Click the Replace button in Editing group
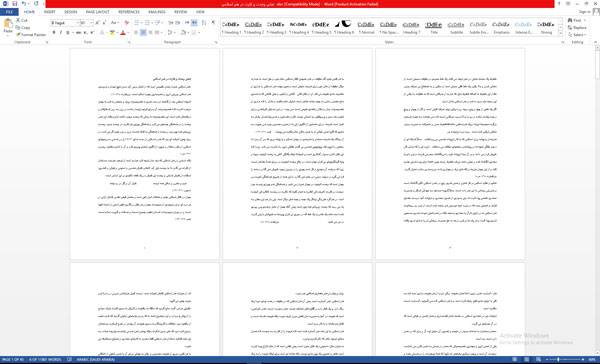The width and height of the screenshot is (600, 364). click(577, 28)
